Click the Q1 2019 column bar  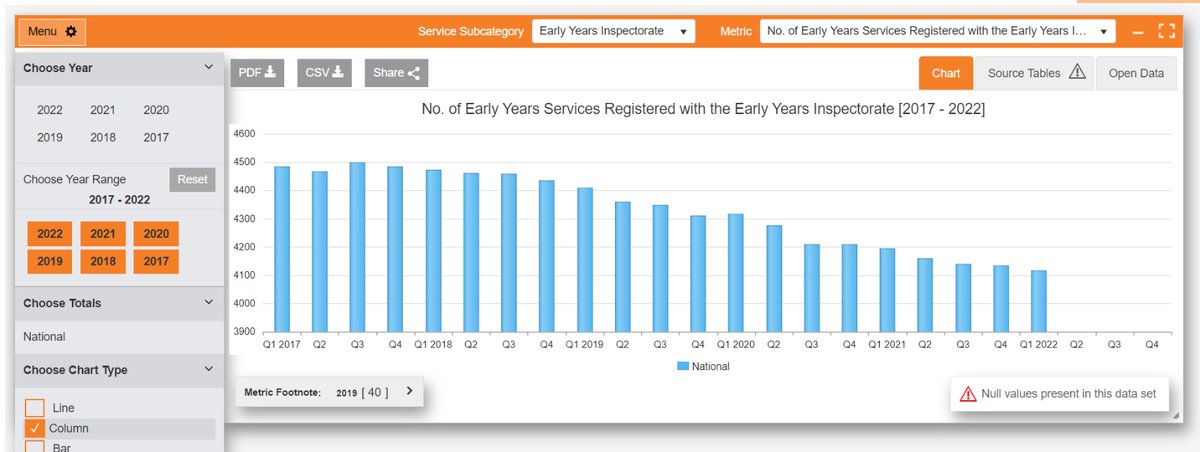point(584,260)
